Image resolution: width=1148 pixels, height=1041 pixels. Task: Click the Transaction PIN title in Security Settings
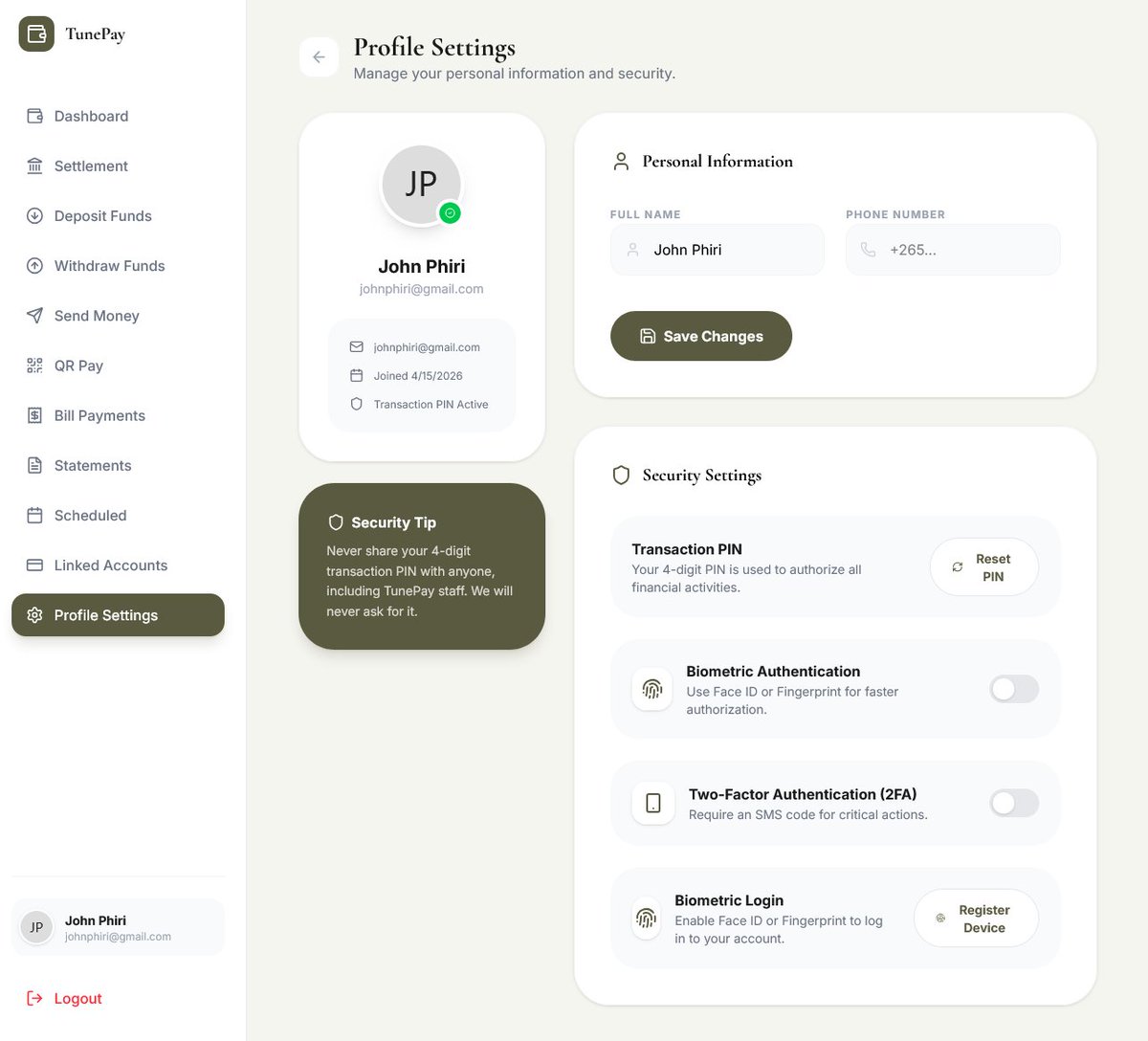(x=687, y=549)
